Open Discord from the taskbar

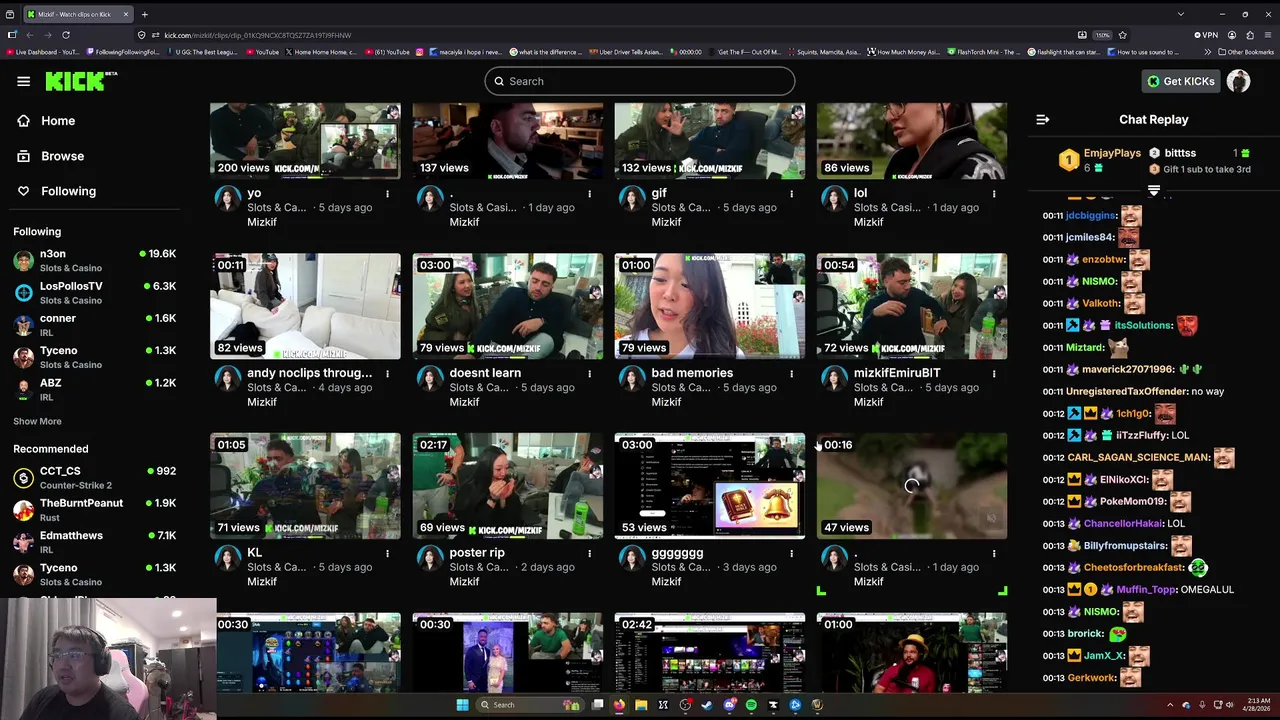(729, 705)
